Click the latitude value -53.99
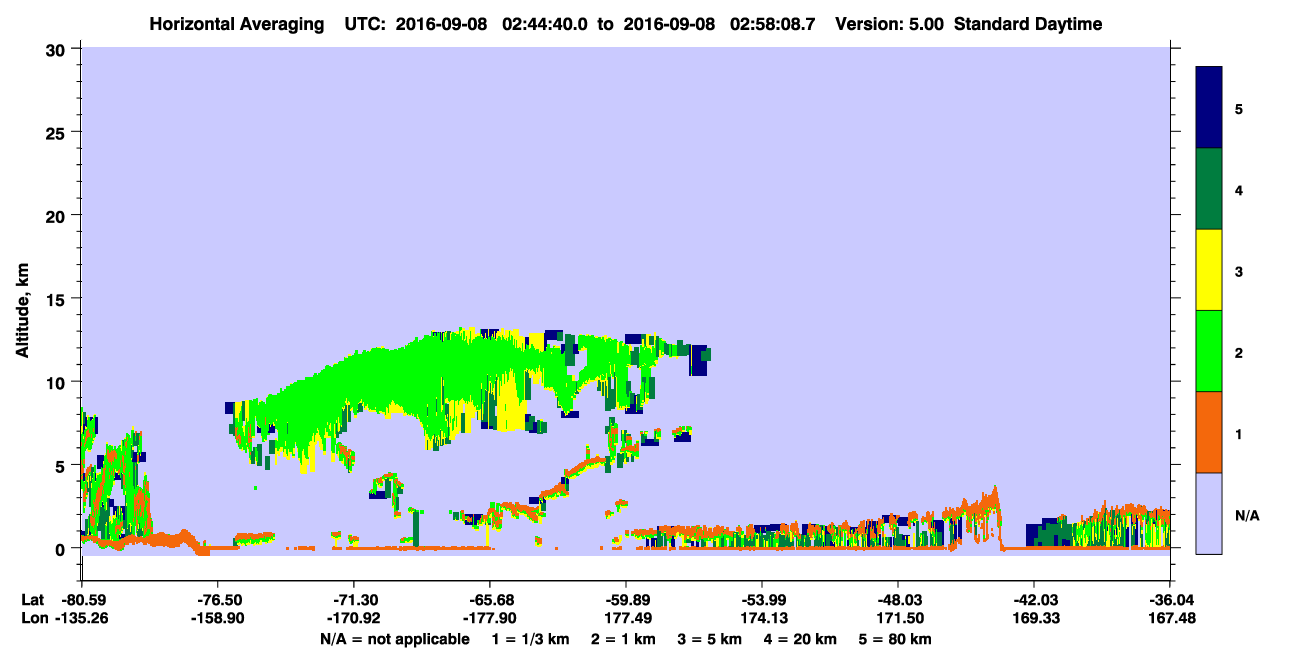The image size is (1300, 667). [x=762, y=600]
